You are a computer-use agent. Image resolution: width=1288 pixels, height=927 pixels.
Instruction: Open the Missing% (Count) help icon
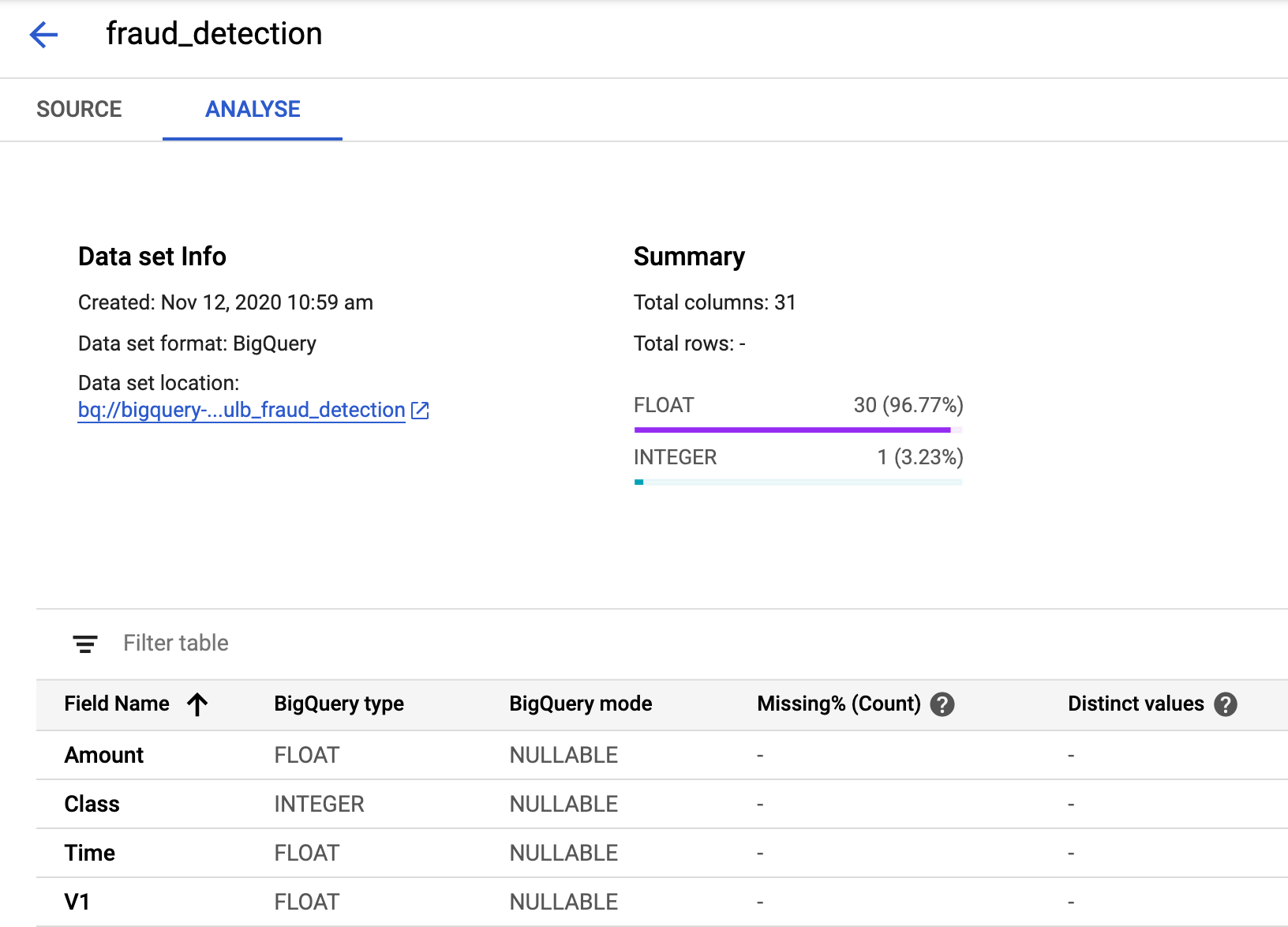pos(942,704)
